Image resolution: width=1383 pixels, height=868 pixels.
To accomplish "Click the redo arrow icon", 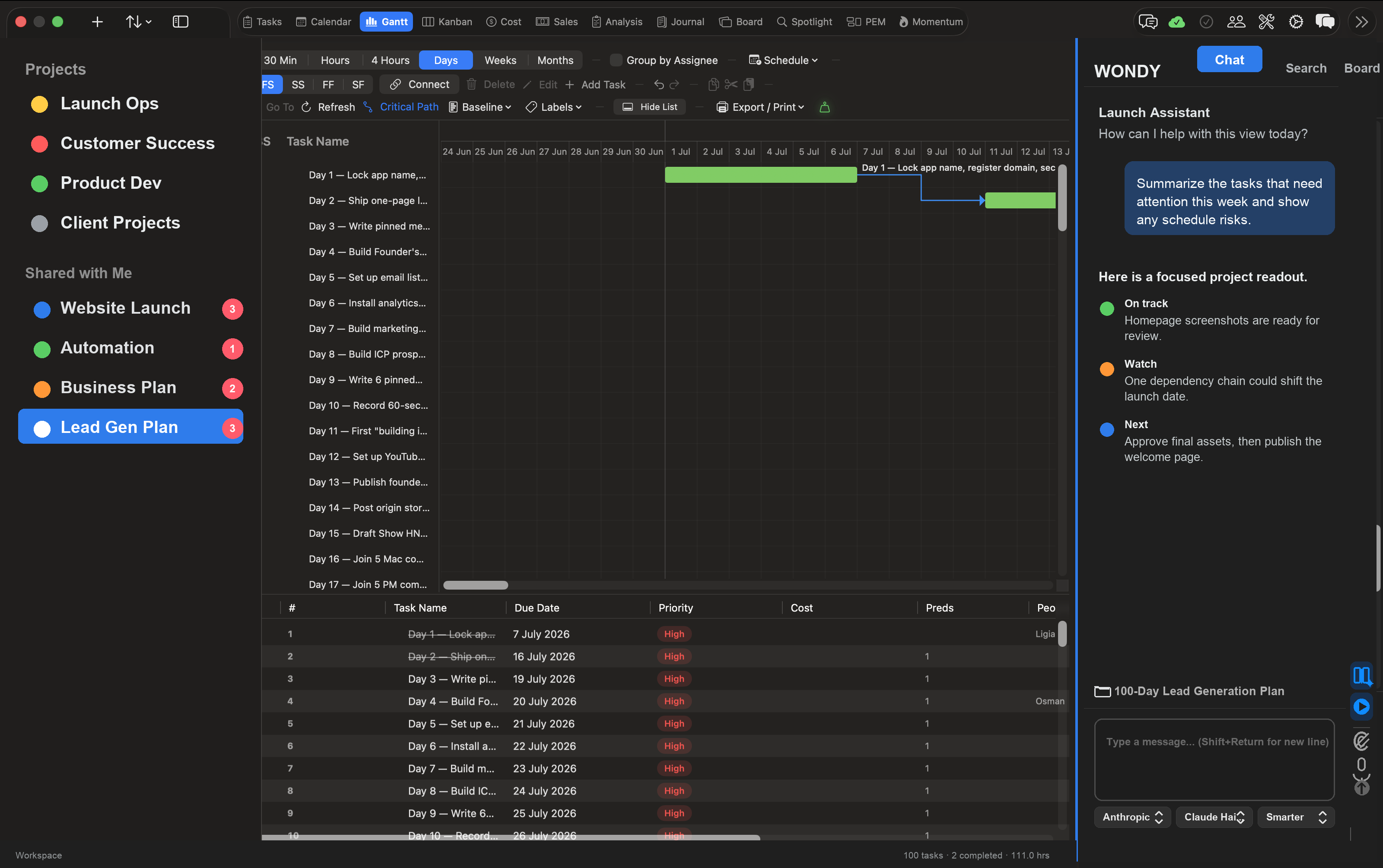I will point(675,84).
